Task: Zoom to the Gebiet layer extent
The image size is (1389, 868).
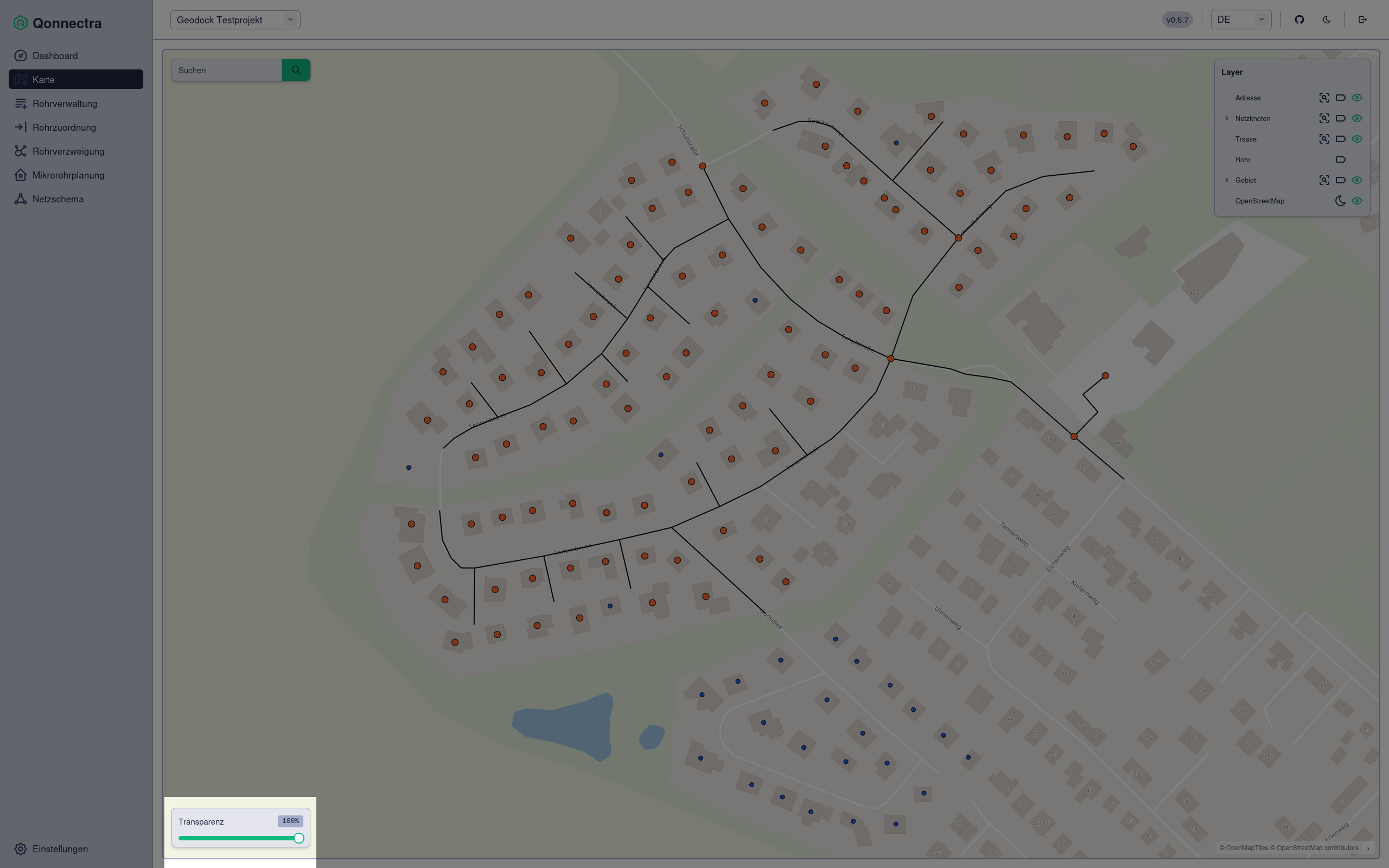Action: coord(1323,180)
